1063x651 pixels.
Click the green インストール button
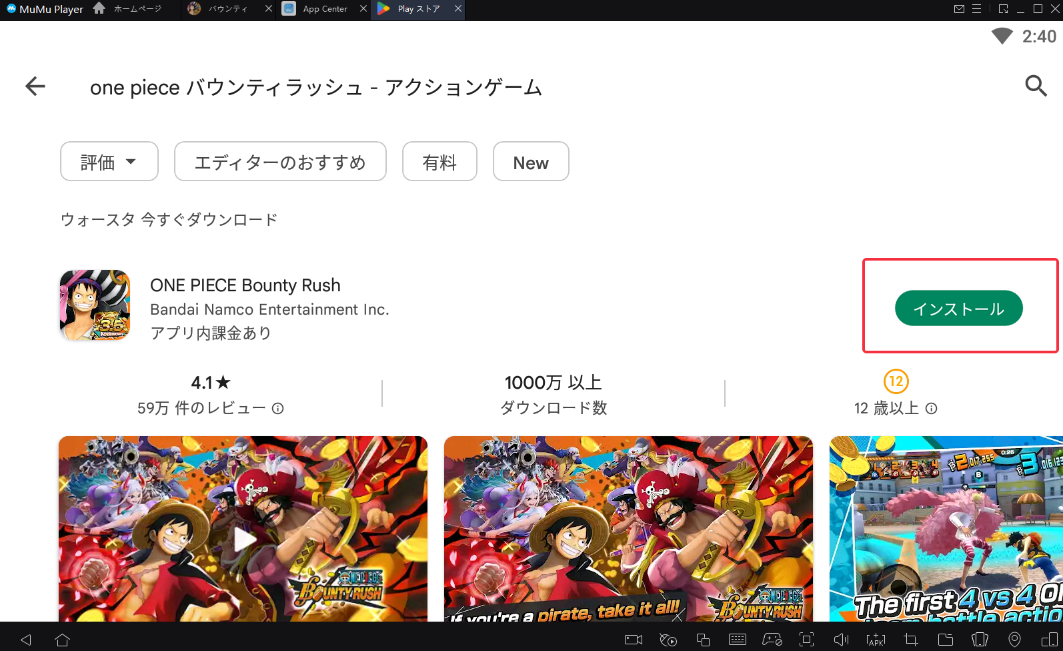(959, 309)
